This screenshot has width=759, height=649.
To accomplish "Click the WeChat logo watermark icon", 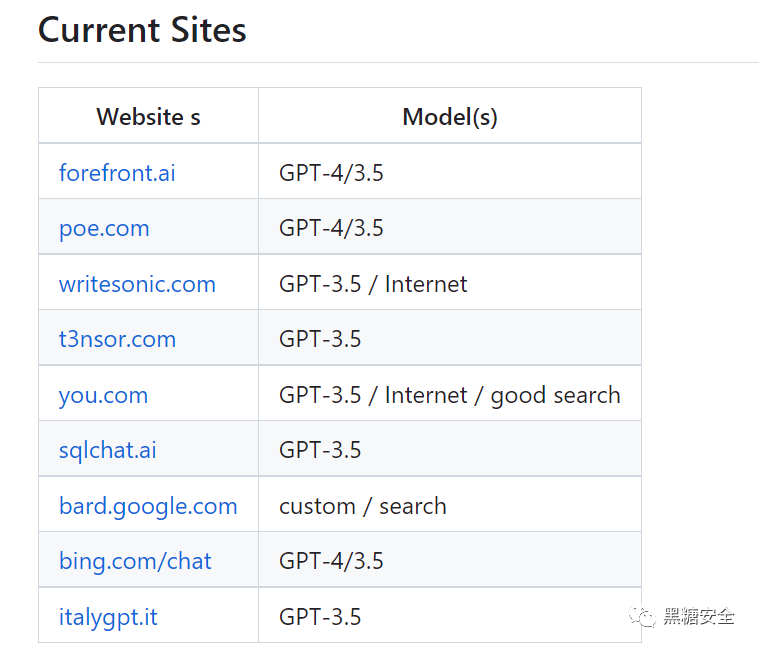I will coord(643,616).
